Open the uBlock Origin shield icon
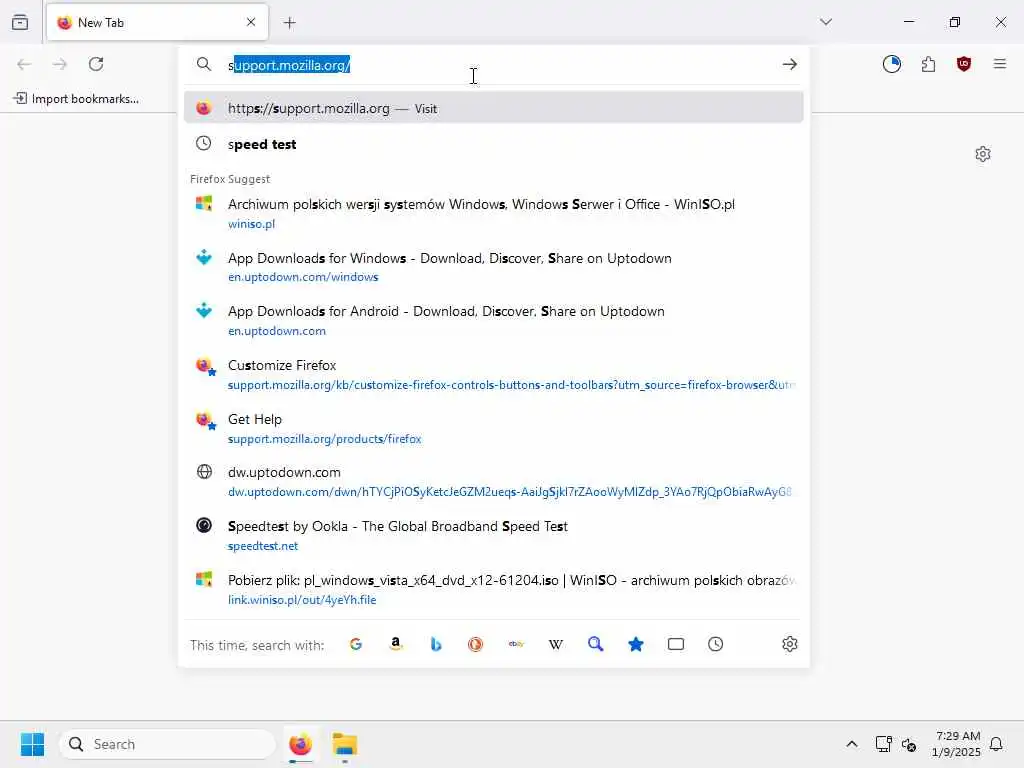This screenshot has height=768, width=1024. point(964,64)
